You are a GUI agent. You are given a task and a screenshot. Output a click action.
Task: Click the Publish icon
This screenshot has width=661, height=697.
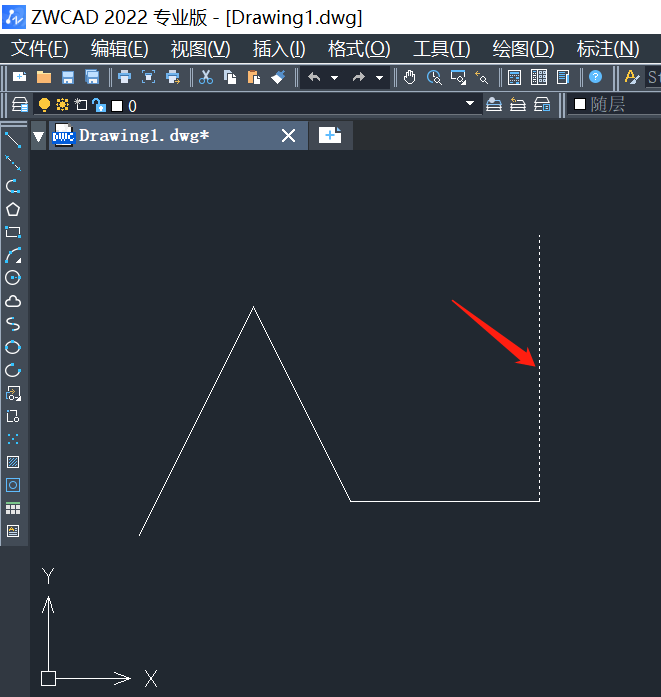[x=173, y=77]
